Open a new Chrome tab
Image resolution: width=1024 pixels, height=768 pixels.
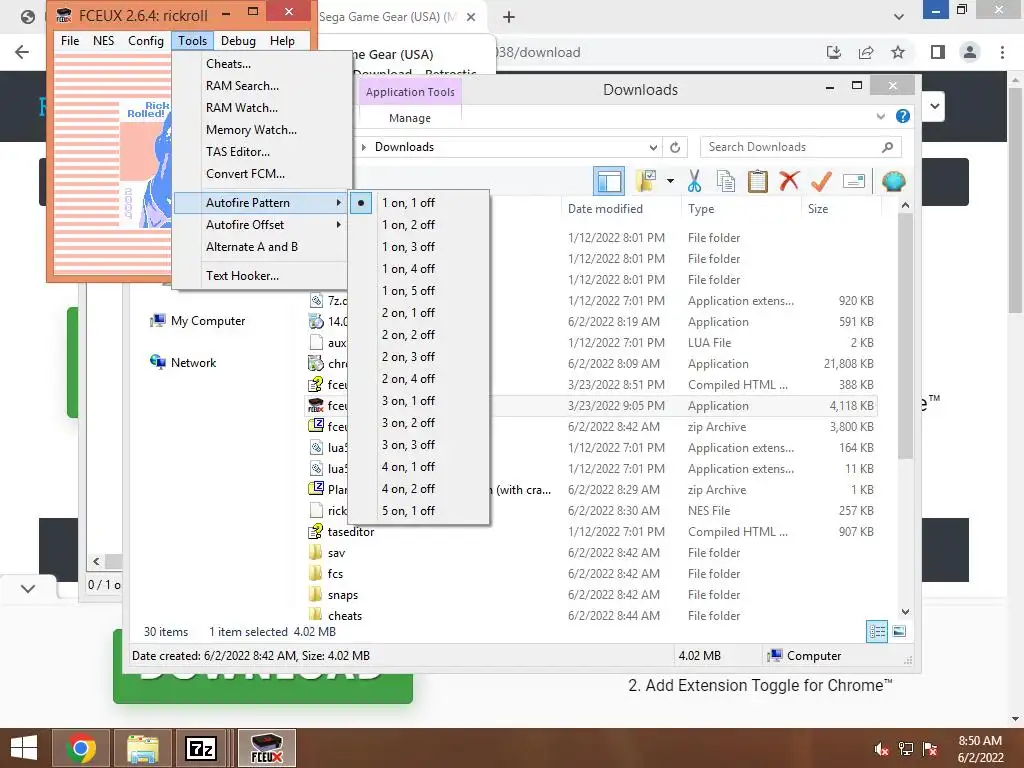pos(509,17)
